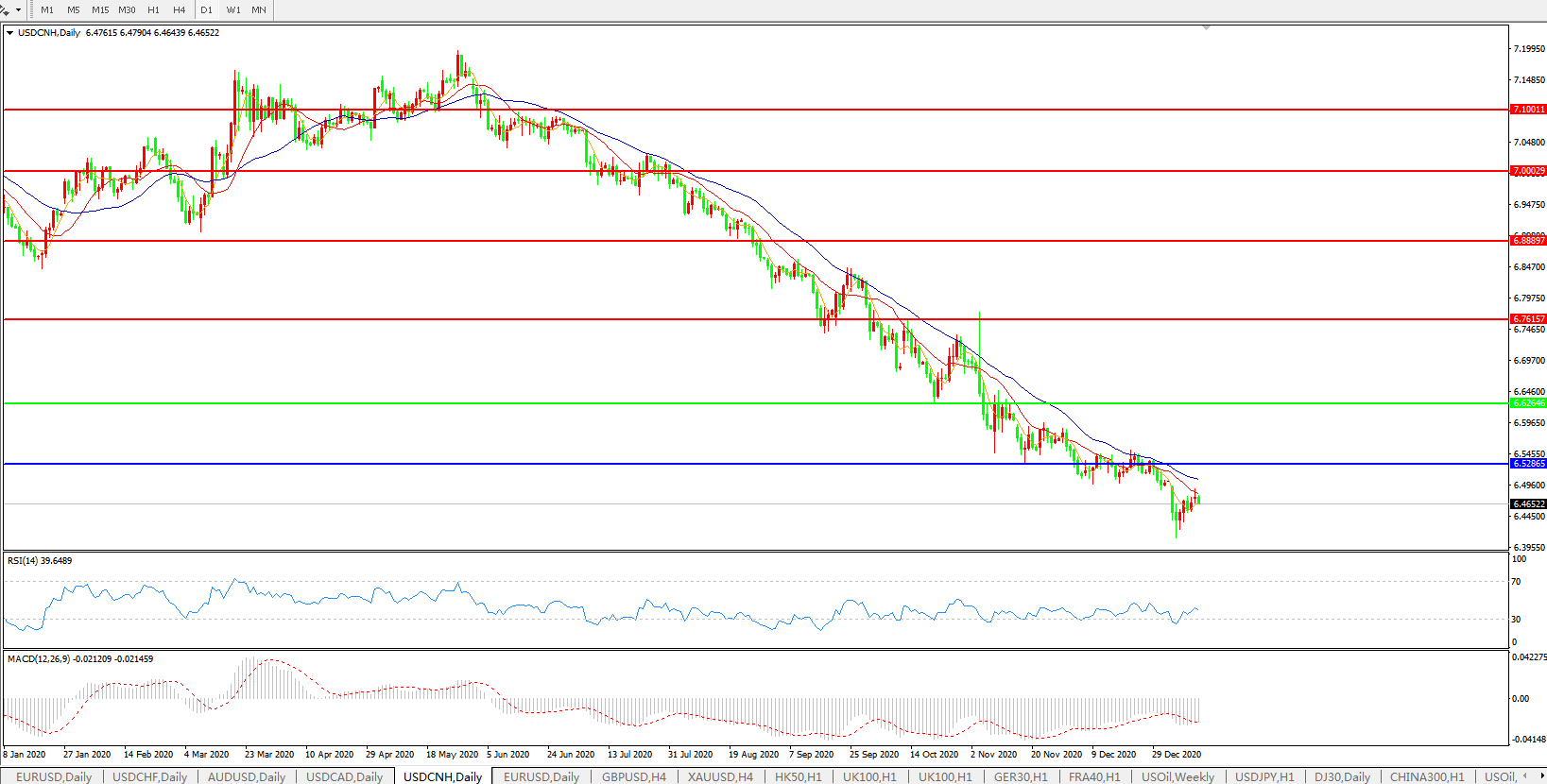
Task: Select the MN monthly timeframe
Action: click(x=258, y=10)
